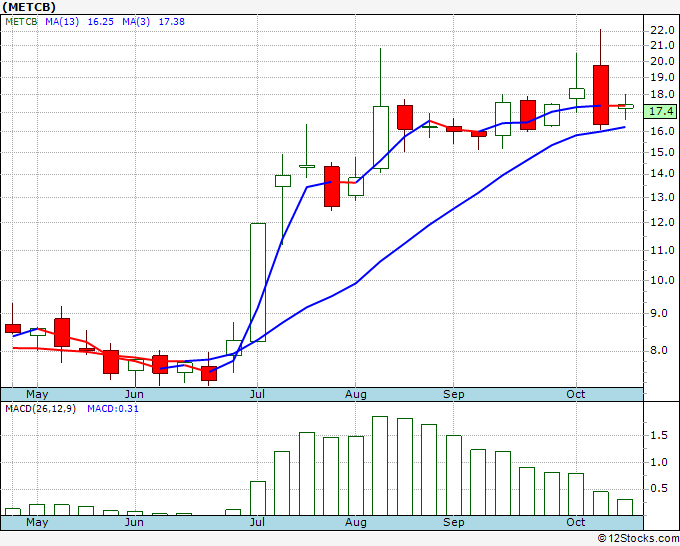Screen dimensions: 680x546
Task: Click the May label on MACD axis
Action: (x=37, y=522)
